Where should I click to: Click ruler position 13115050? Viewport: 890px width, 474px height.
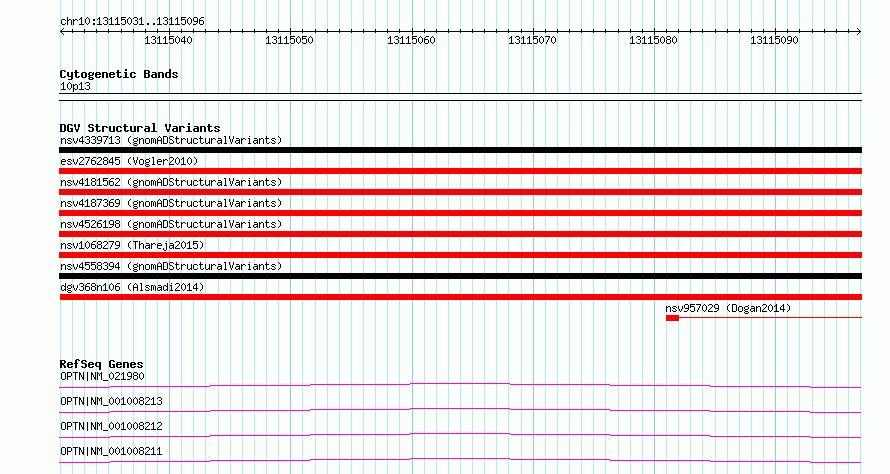[x=289, y=40]
